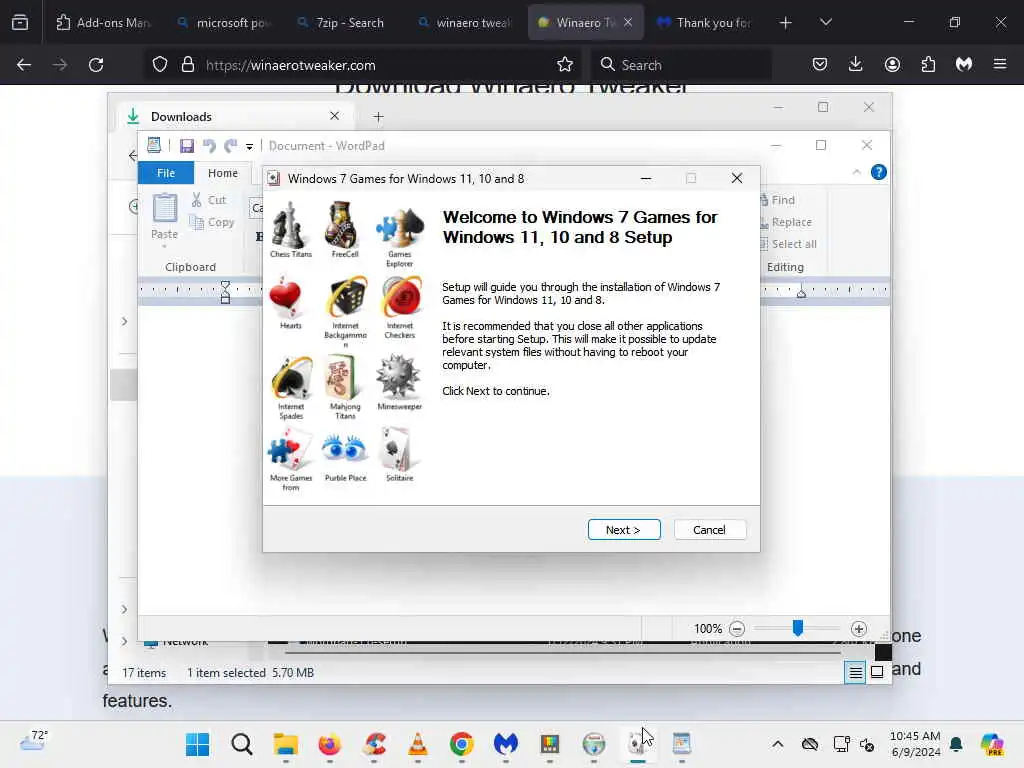This screenshot has height=768, width=1024.
Task: Click the Chess Titans icon in setup
Action: click(290, 225)
